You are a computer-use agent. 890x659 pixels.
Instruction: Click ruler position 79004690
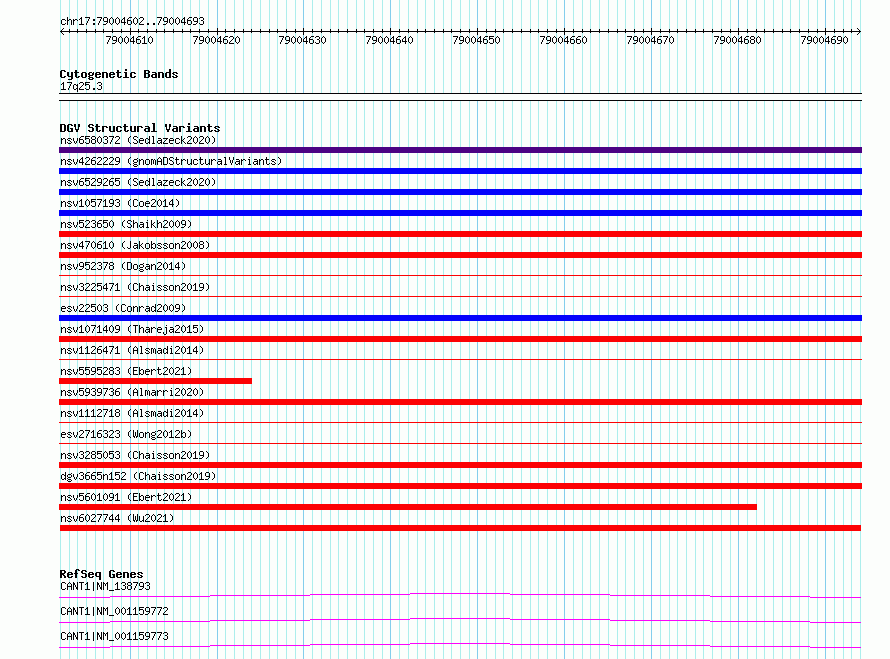824,40
